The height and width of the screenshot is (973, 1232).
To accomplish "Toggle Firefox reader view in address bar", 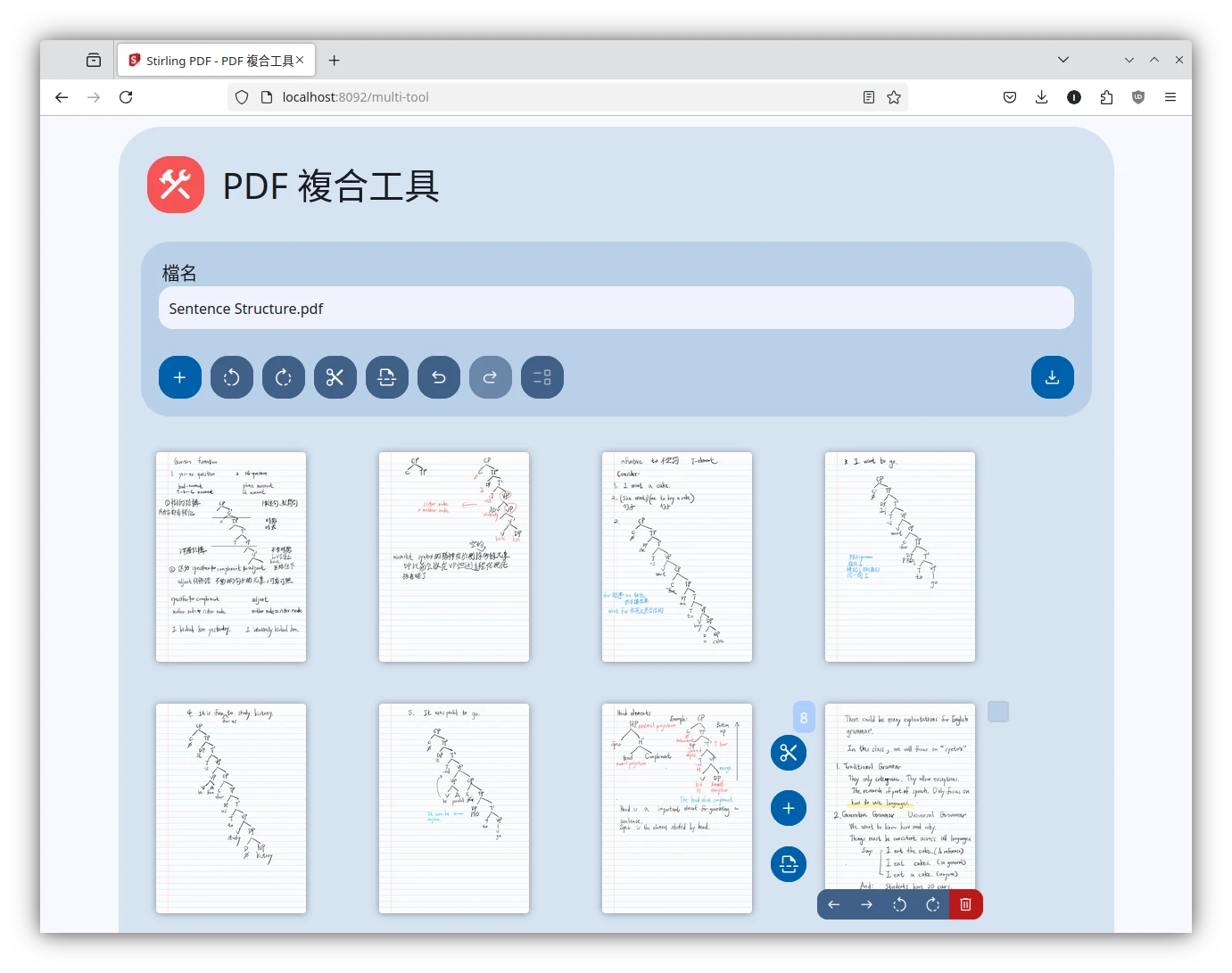I will [869, 97].
